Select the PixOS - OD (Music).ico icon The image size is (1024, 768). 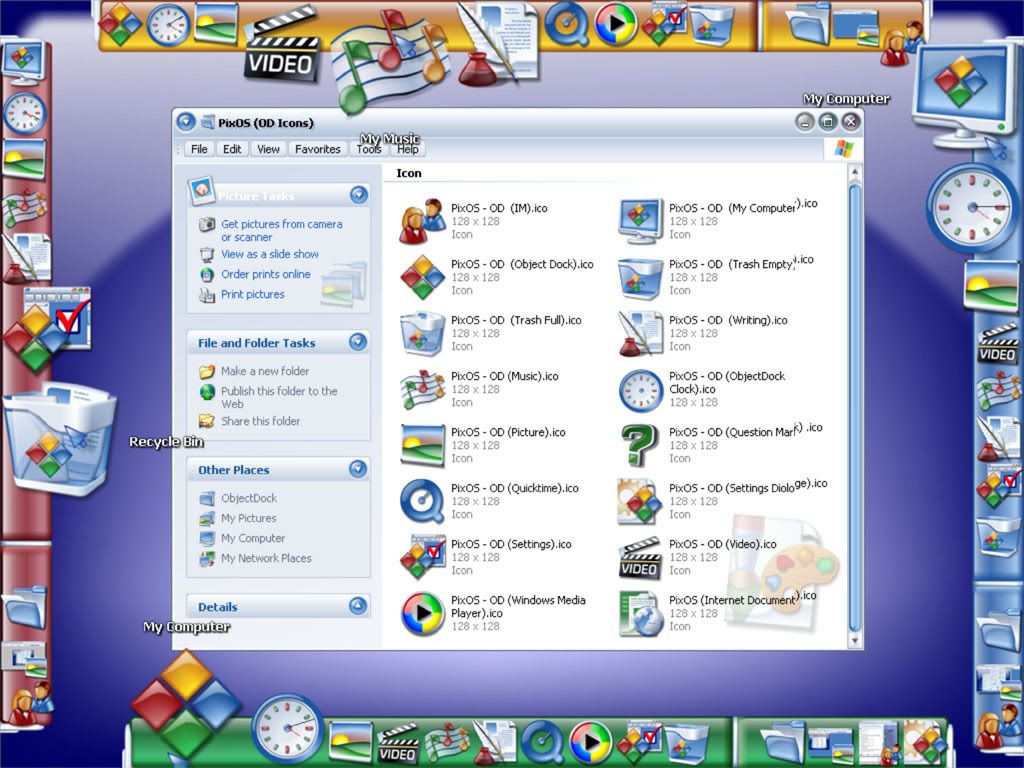[x=423, y=390]
